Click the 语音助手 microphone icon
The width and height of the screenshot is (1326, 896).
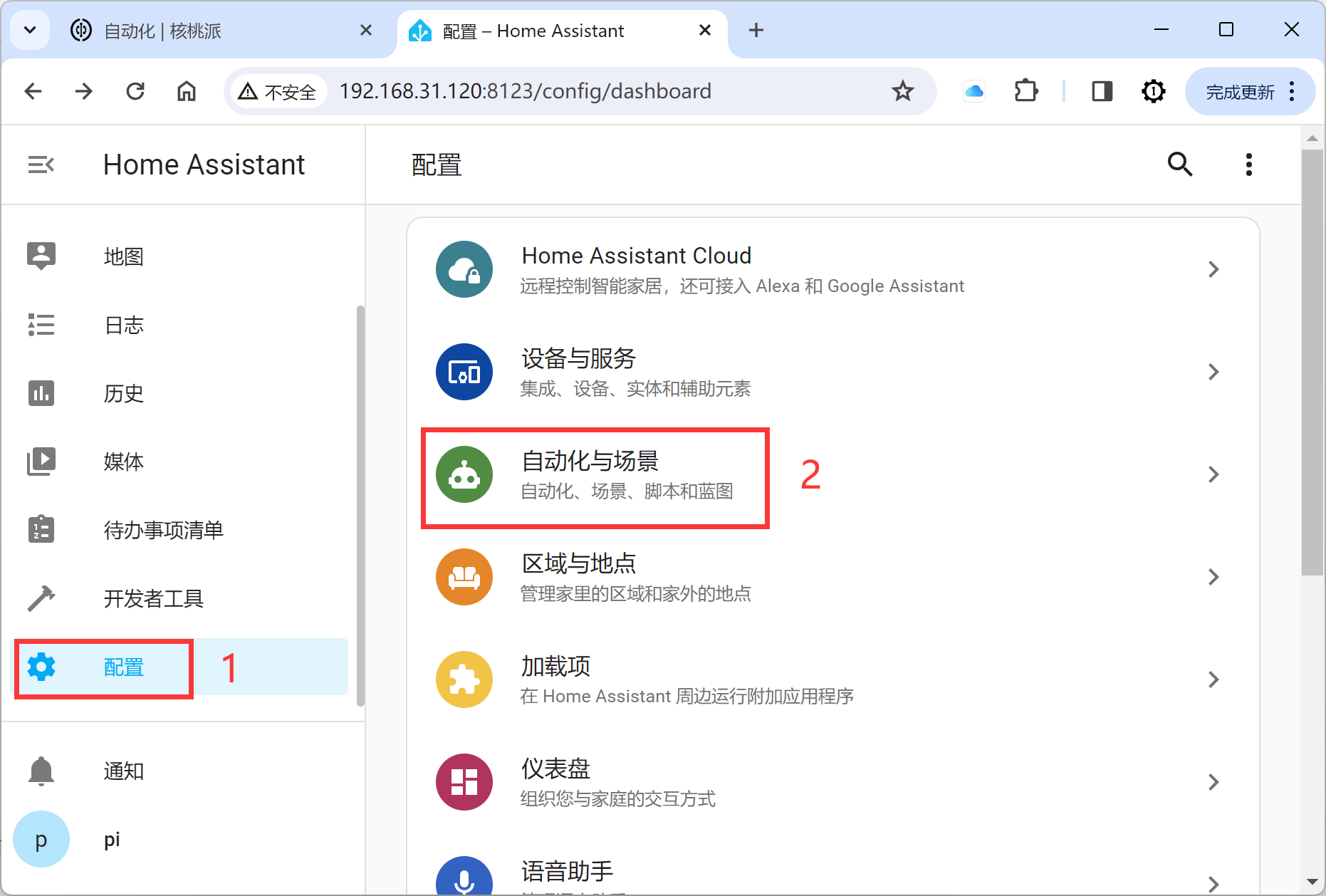coord(464,876)
